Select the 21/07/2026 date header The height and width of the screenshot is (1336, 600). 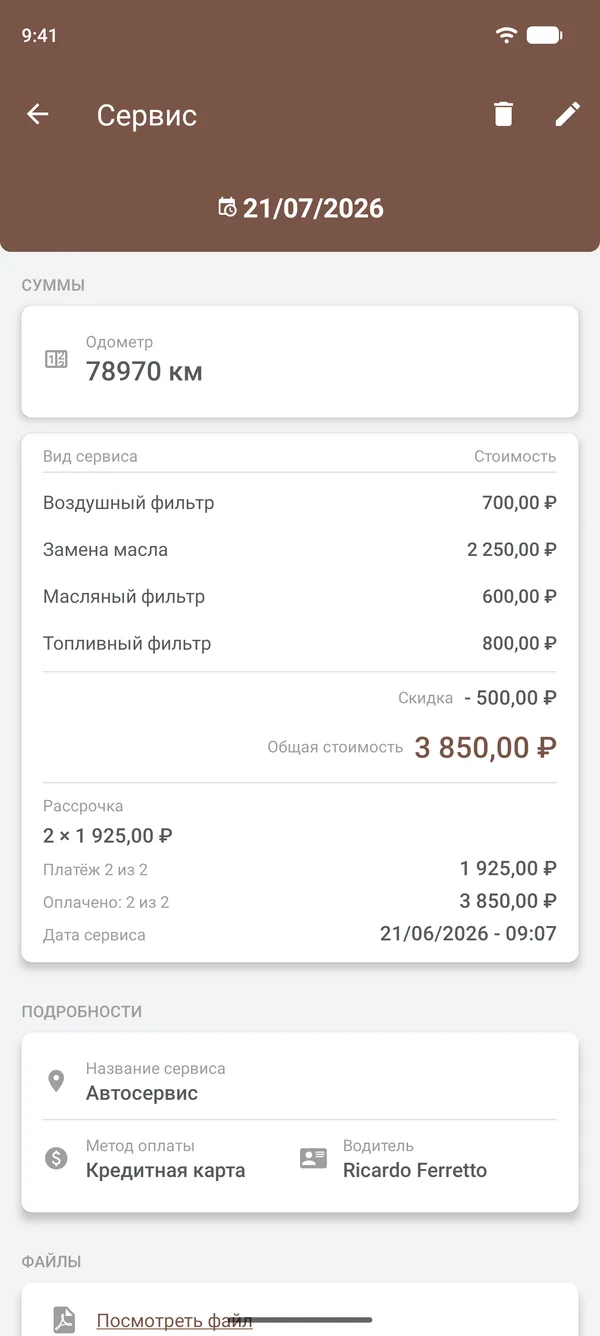coord(313,208)
